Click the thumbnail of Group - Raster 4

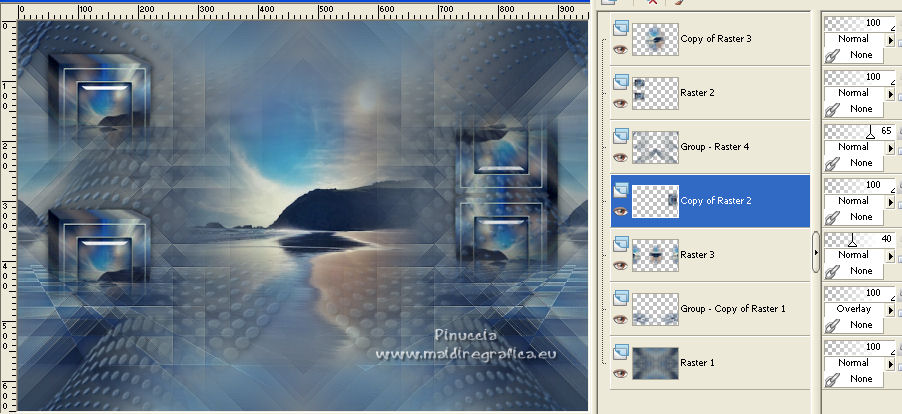point(655,147)
